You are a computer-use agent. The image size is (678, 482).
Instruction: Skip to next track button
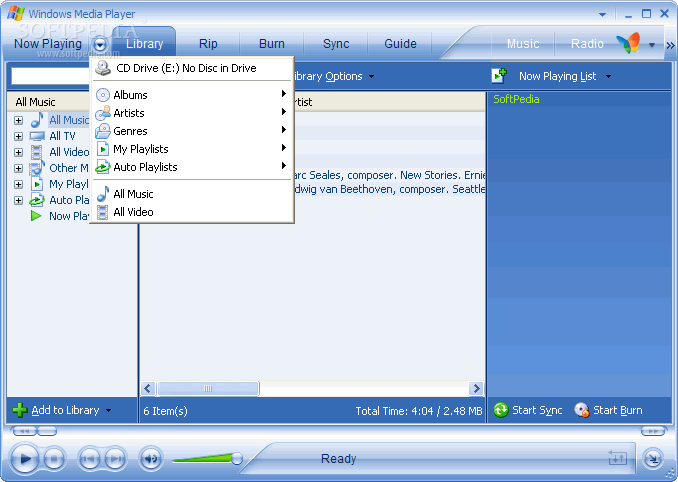click(115, 459)
